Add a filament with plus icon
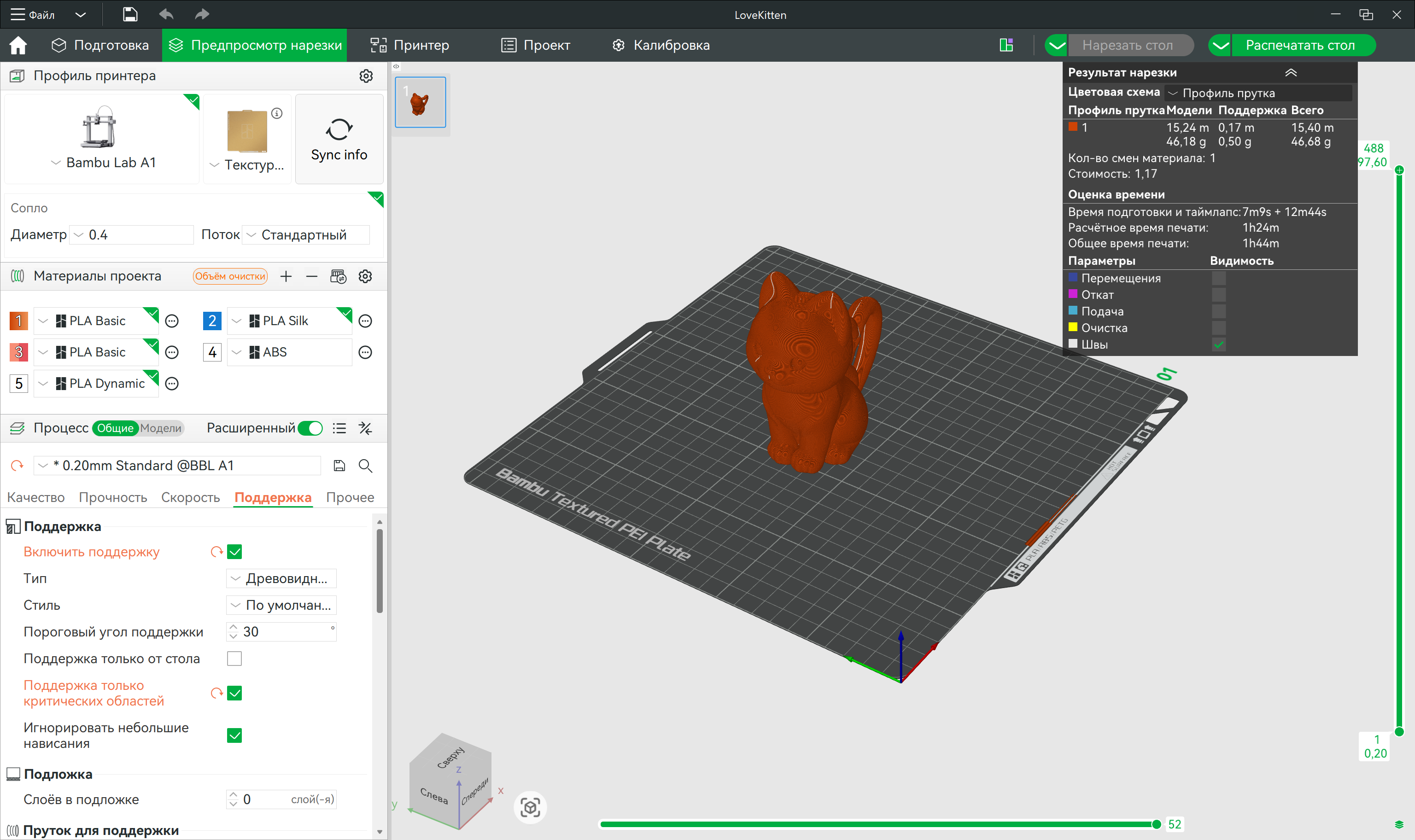 coord(286,276)
